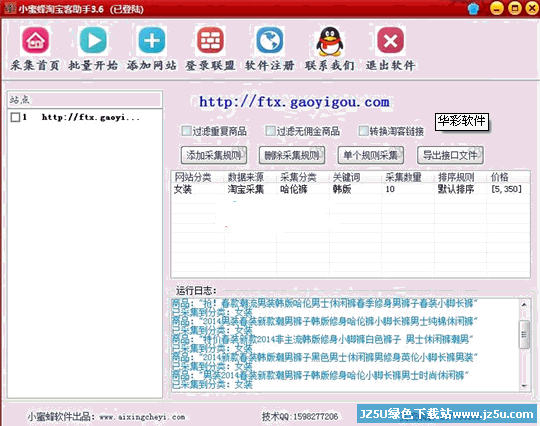Maximize the 小蜜蜂淘宝客助手 window
Image resolution: width=540 pixels, height=426 pixels.
515,8
